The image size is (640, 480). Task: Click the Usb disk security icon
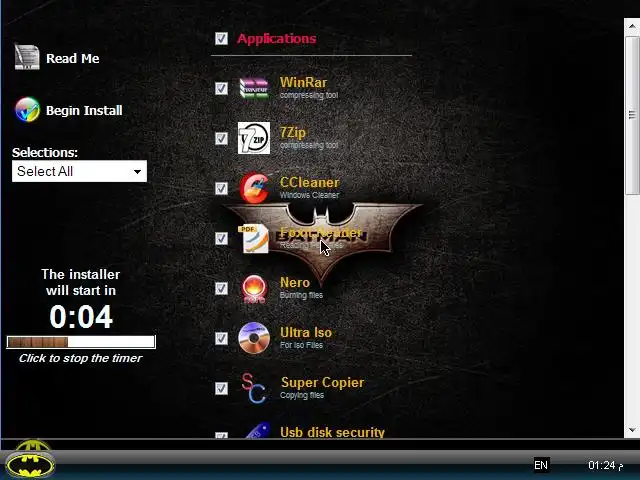pyautogui.click(x=257, y=430)
